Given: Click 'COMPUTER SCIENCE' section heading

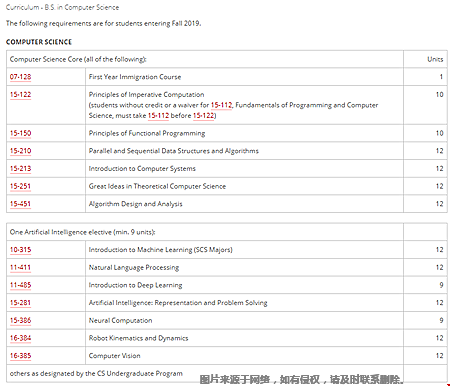Looking at the screenshot, I should pyautogui.click(x=39, y=42).
